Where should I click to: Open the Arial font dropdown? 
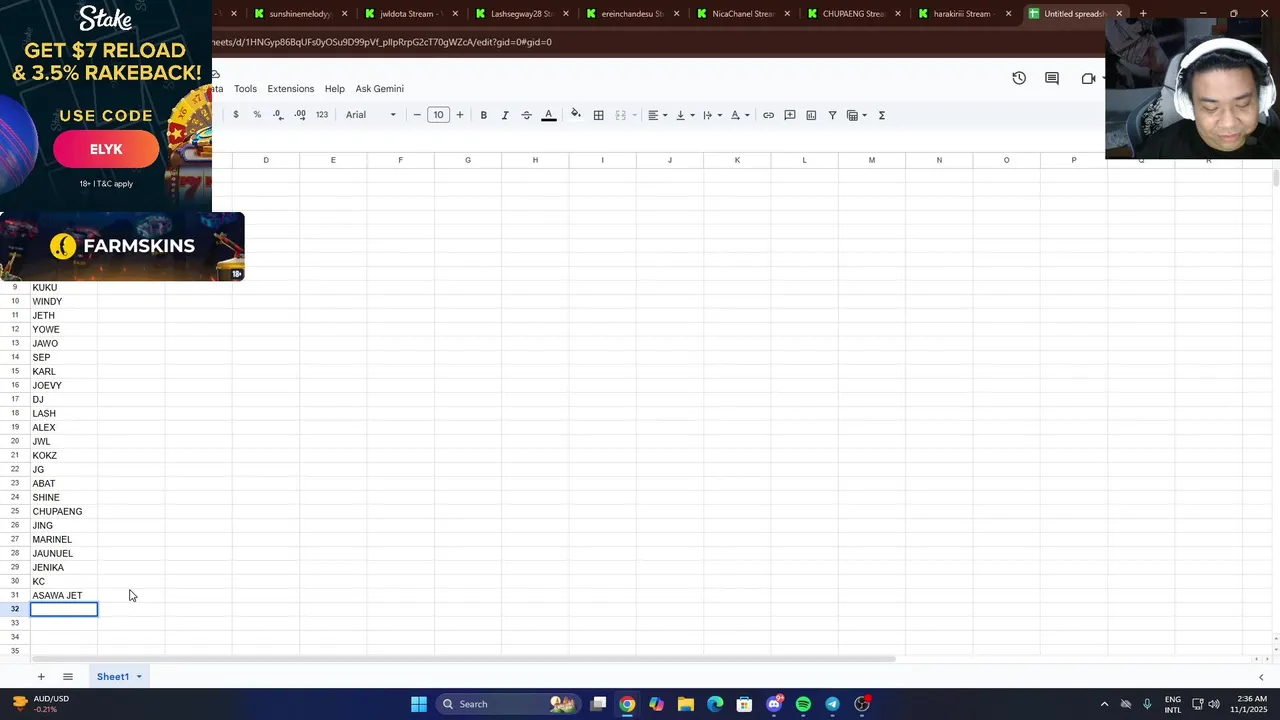point(371,115)
